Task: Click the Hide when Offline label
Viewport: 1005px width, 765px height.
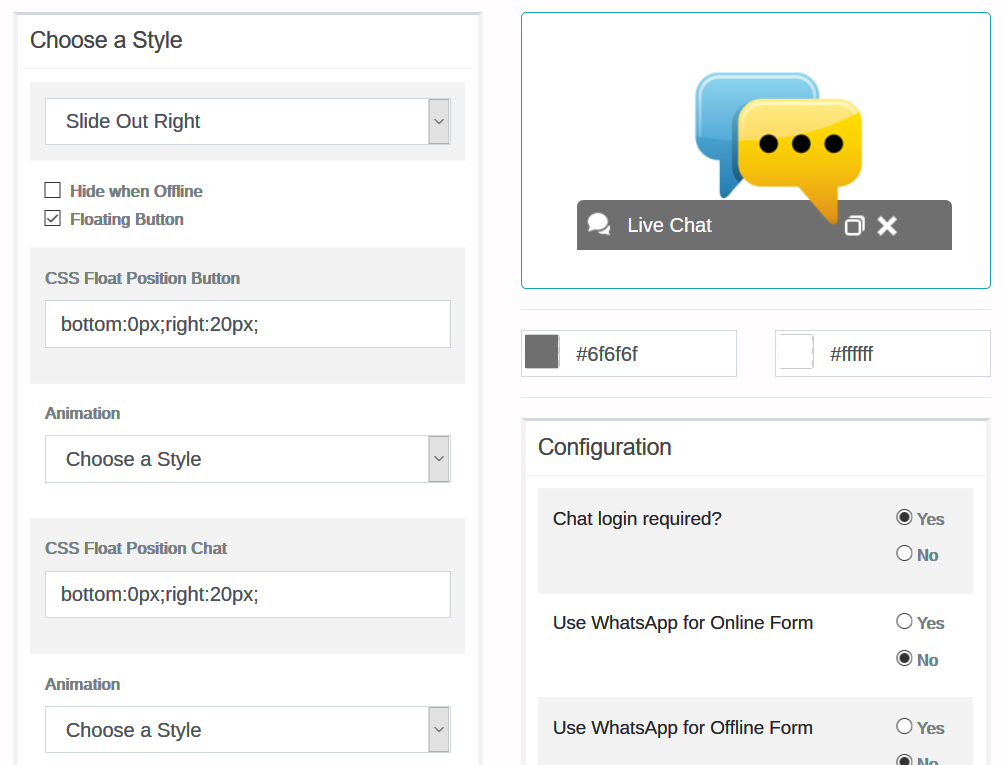Action: [136, 191]
